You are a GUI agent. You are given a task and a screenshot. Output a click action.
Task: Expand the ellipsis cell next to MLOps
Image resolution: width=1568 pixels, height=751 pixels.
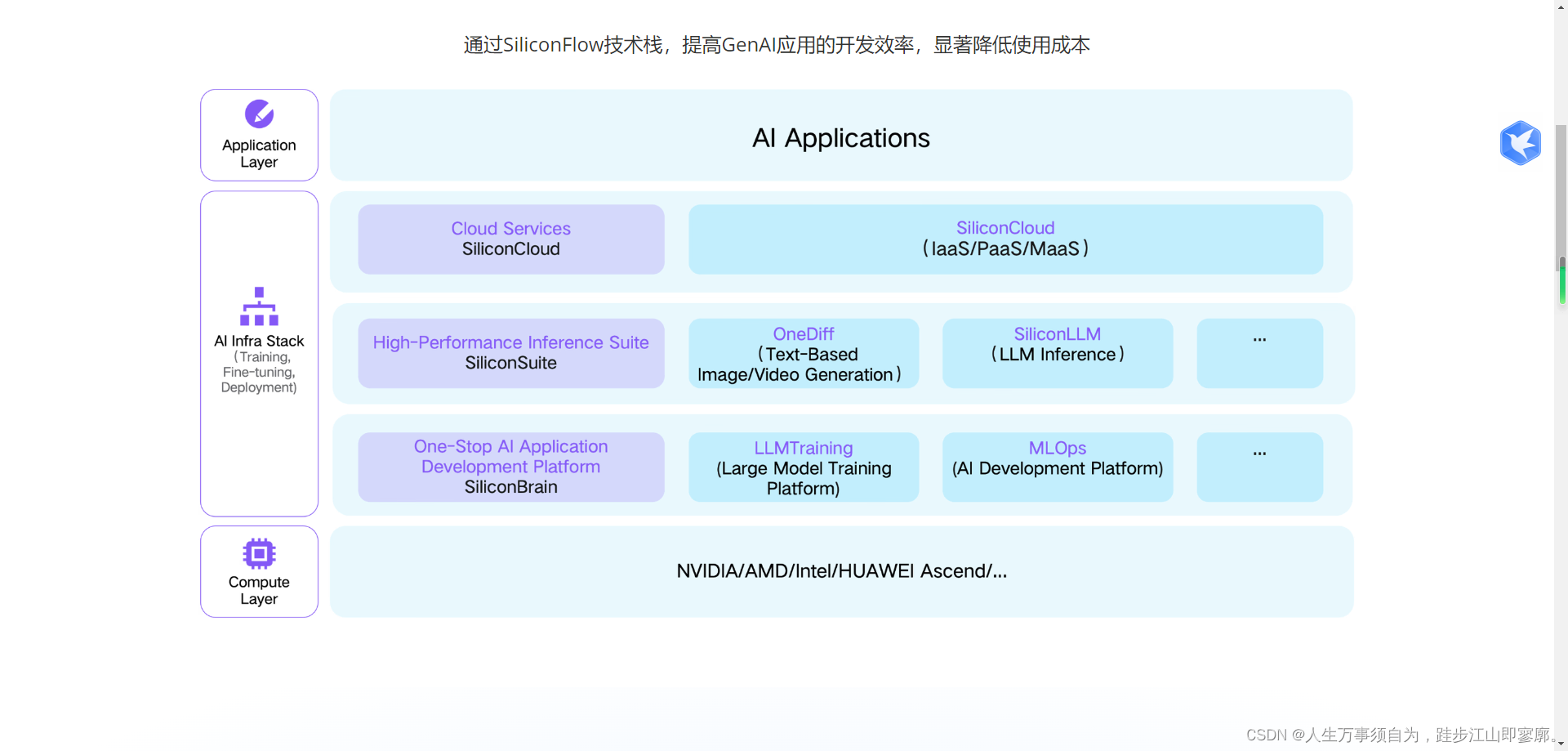[x=1259, y=467]
